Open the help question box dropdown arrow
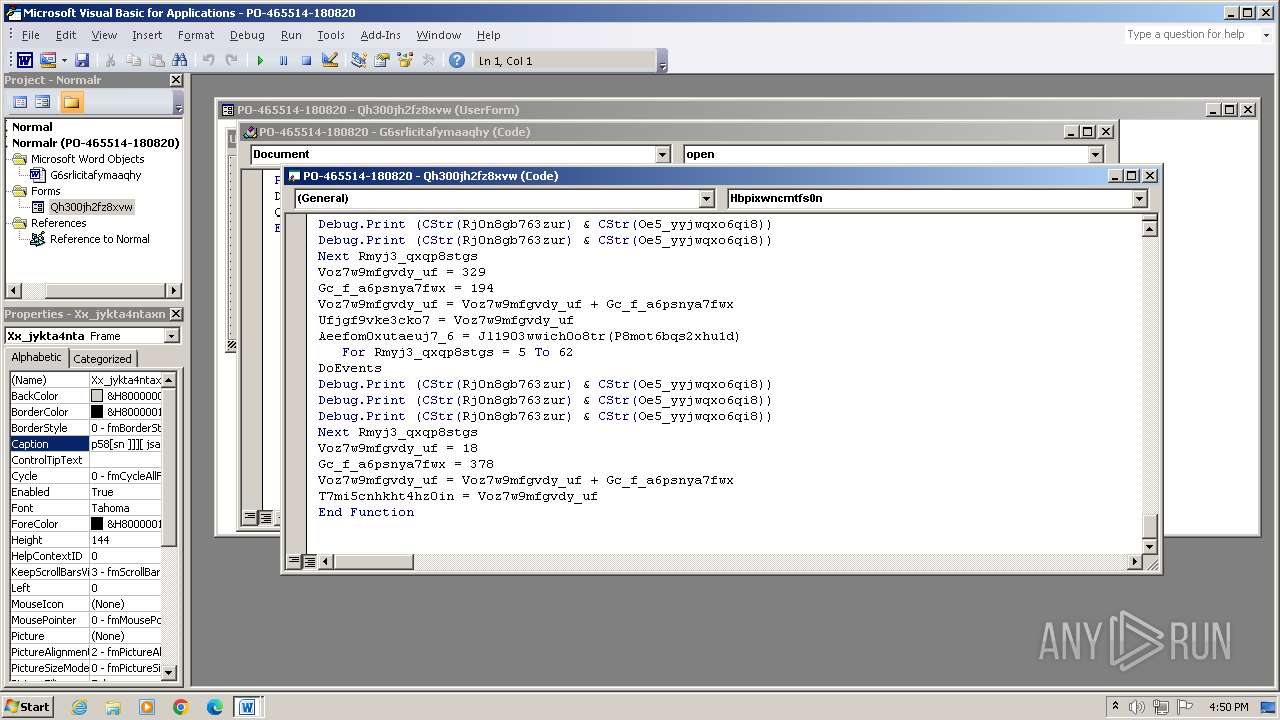The width and height of the screenshot is (1280, 720). tap(1265, 35)
